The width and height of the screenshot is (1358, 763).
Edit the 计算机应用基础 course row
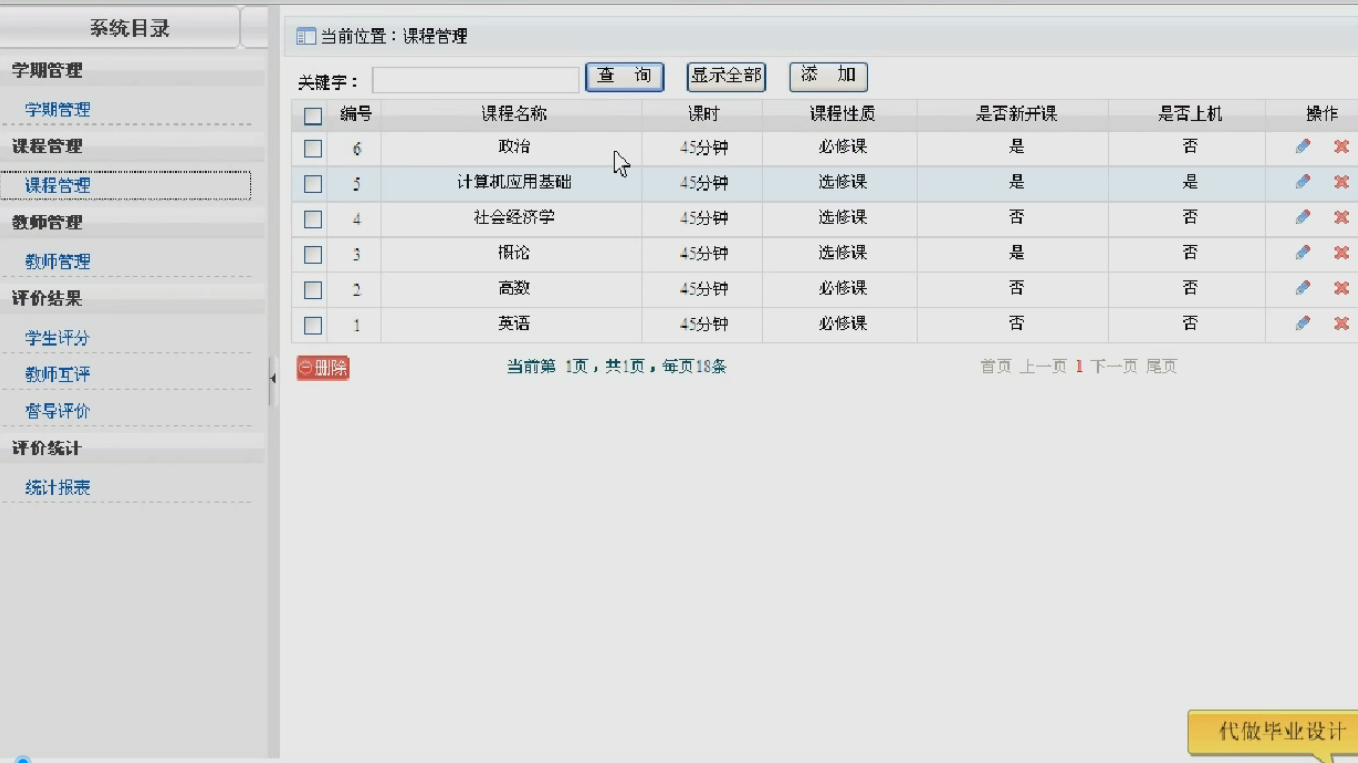coord(1302,182)
